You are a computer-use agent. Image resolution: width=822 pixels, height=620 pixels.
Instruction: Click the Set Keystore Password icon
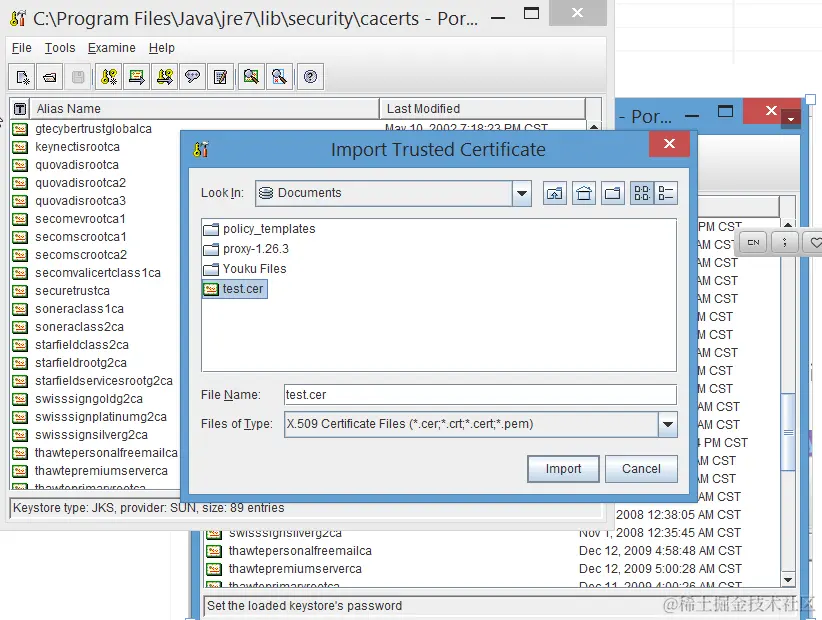192,78
